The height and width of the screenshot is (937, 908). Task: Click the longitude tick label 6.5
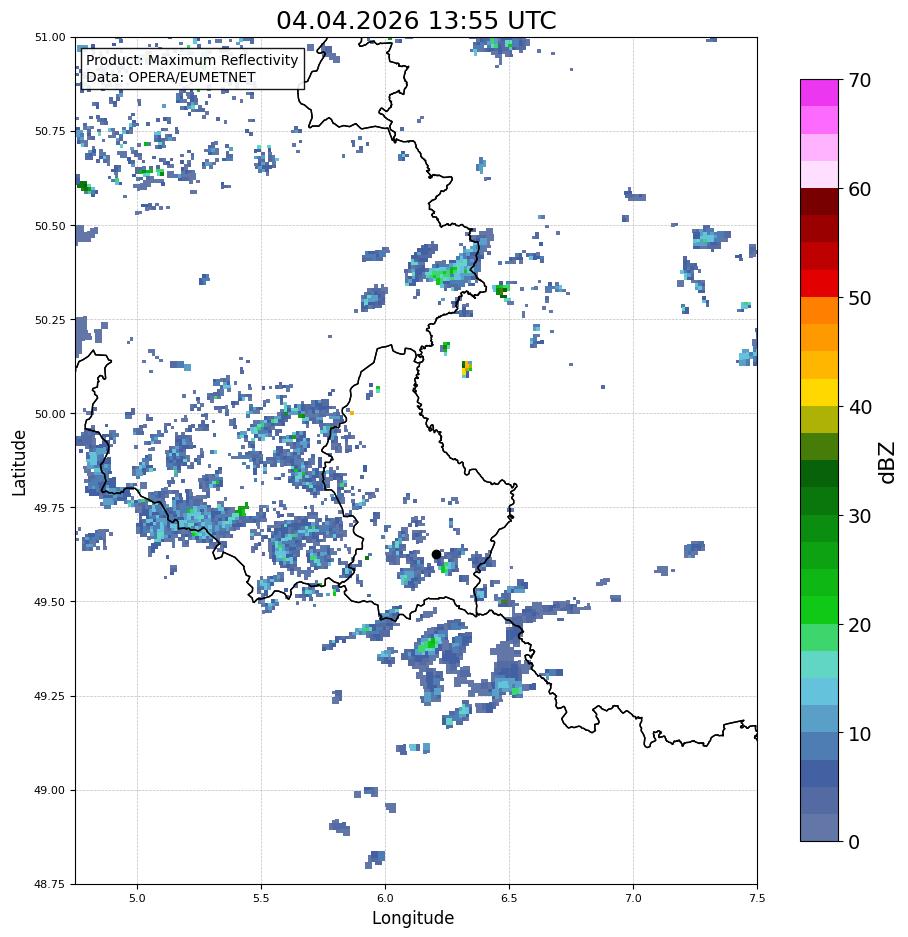point(509,898)
